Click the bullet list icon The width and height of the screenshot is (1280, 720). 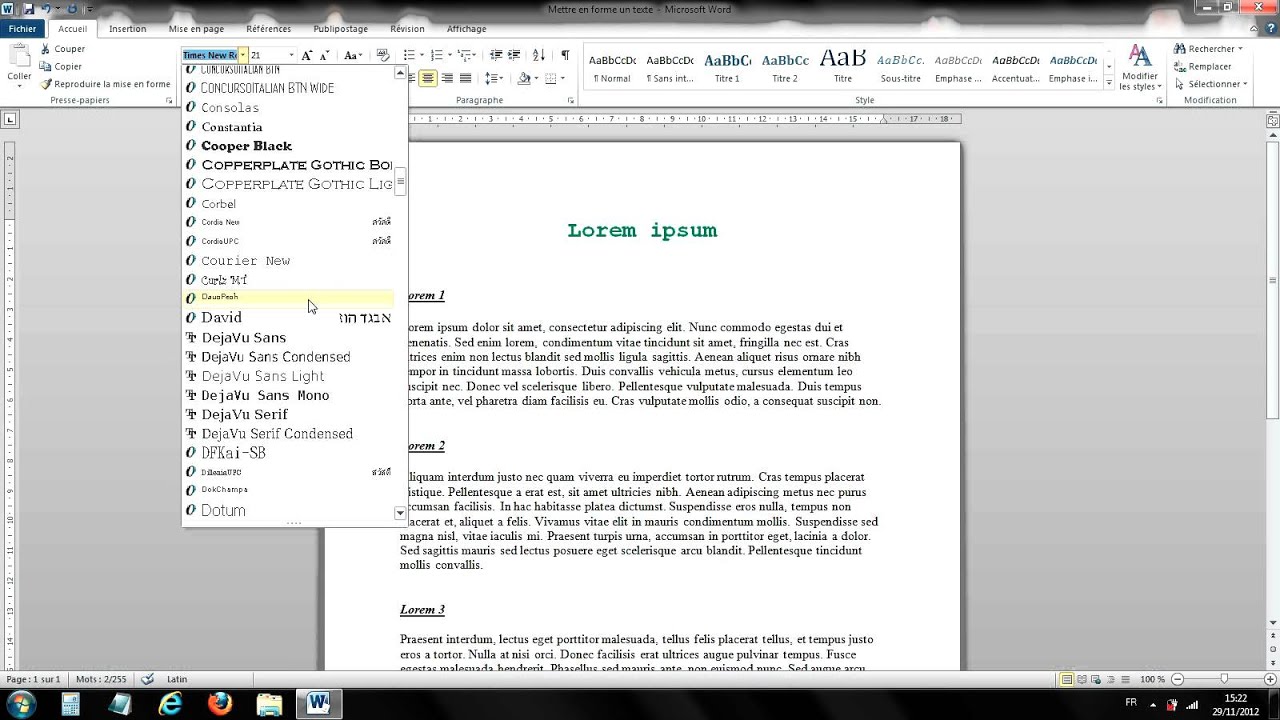tap(409, 55)
